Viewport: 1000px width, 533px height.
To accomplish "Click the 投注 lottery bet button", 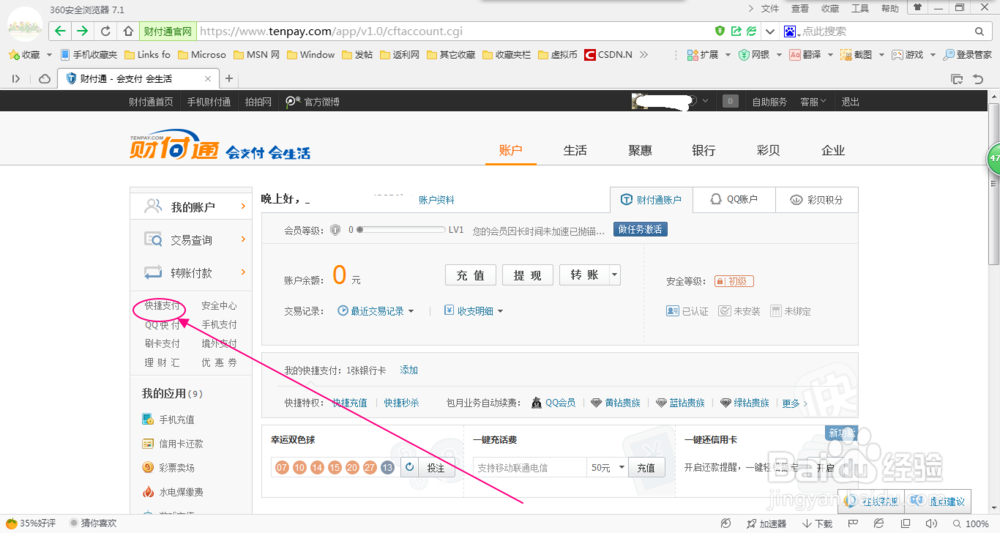I will pyautogui.click(x=436, y=467).
